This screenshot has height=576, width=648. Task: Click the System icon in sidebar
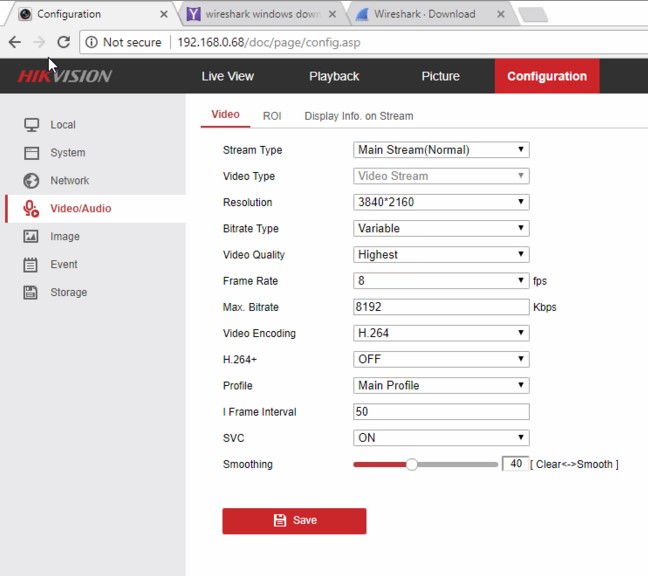(31, 153)
